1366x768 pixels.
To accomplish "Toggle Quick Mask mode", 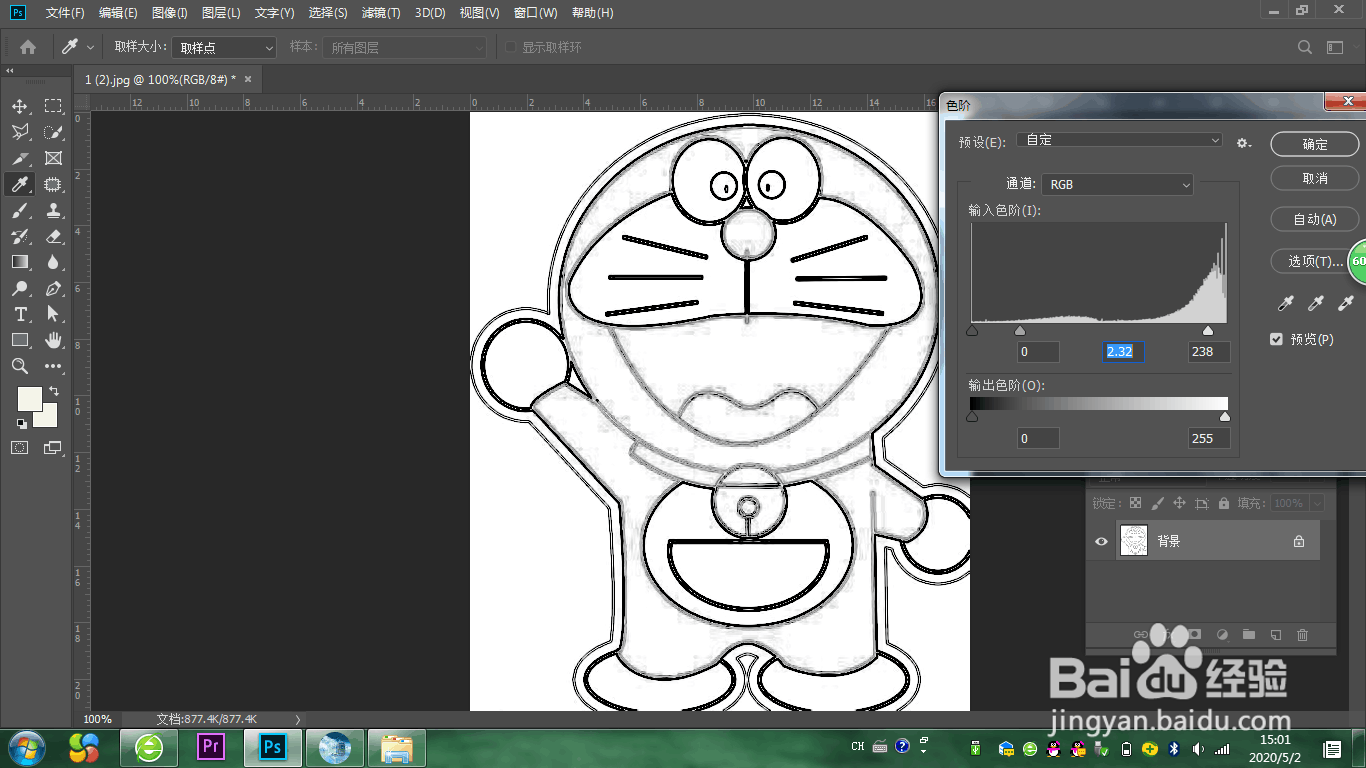I will (20, 447).
